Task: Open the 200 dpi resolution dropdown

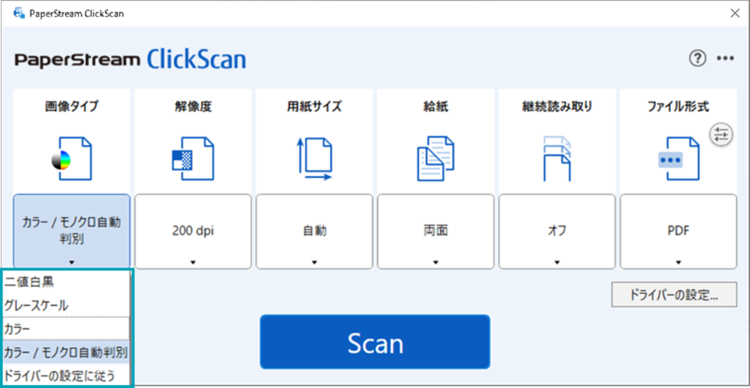Action: (193, 231)
